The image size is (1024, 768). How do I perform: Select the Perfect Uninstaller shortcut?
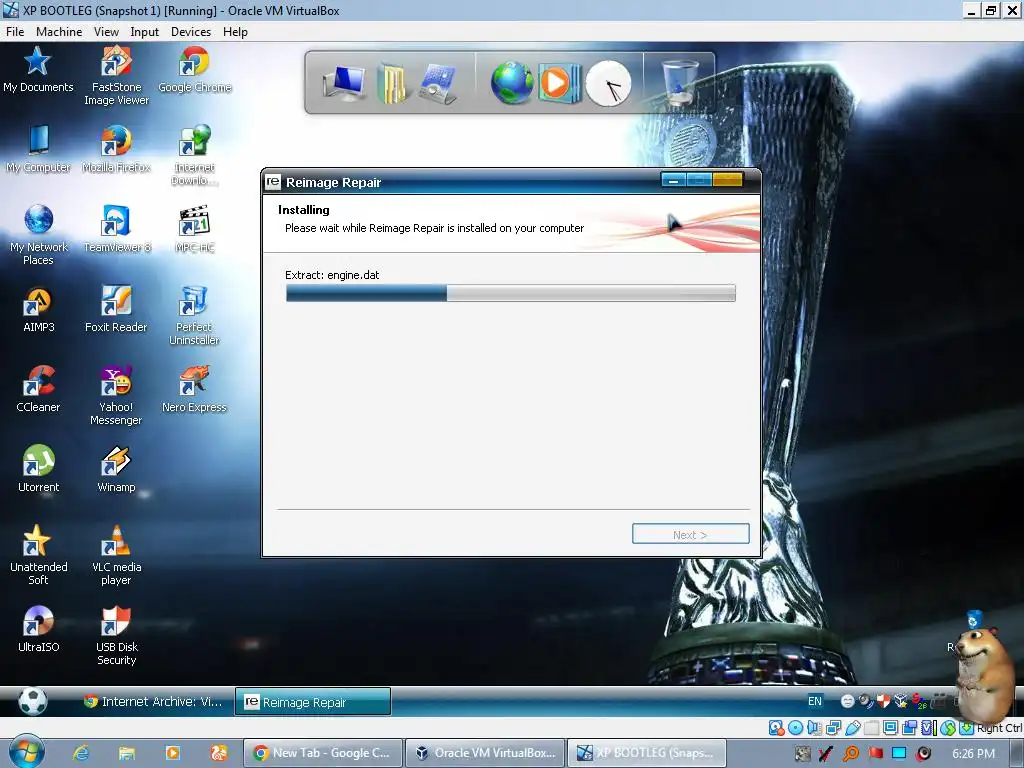194,316
